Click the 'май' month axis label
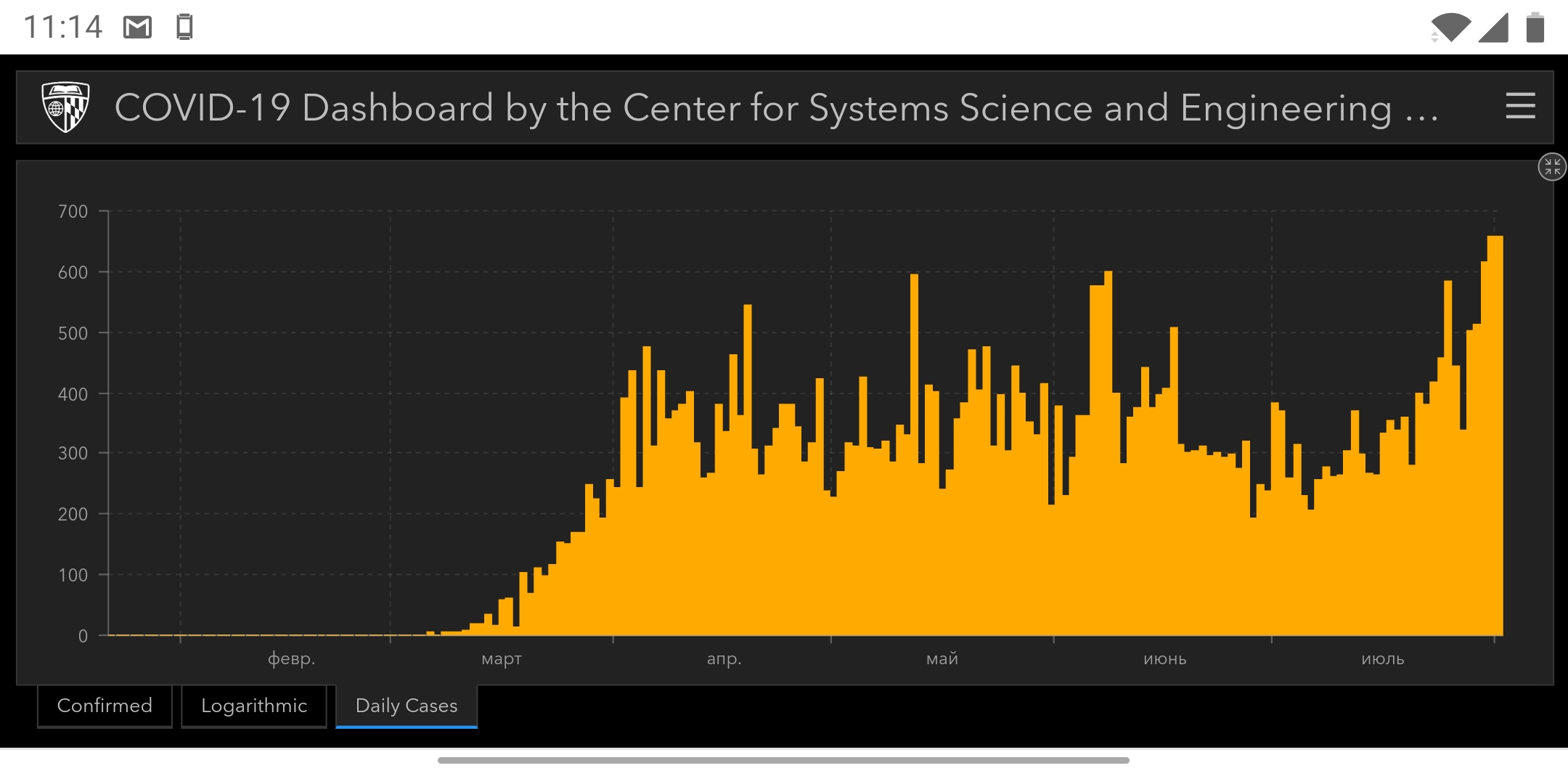This screenshot has width=1568, height=784. (942, 659)
